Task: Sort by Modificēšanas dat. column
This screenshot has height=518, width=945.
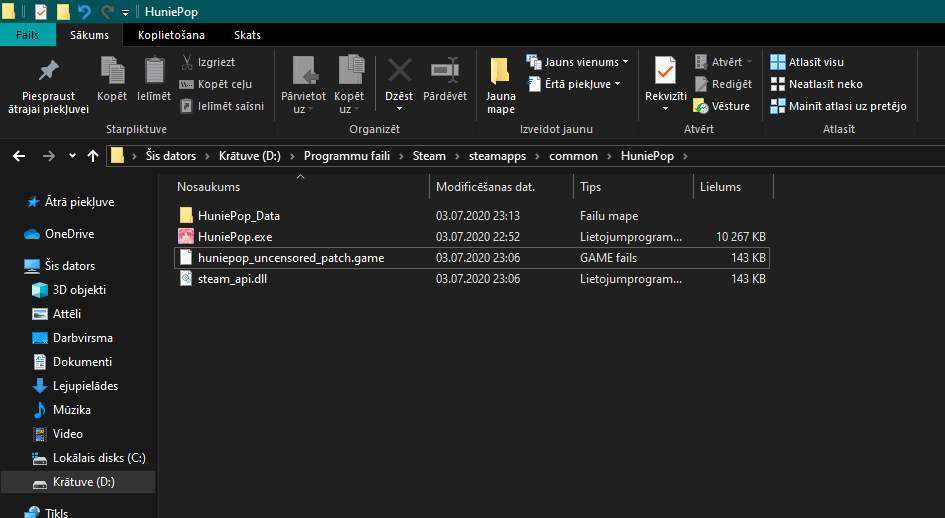Action: (x=486, y=187)
